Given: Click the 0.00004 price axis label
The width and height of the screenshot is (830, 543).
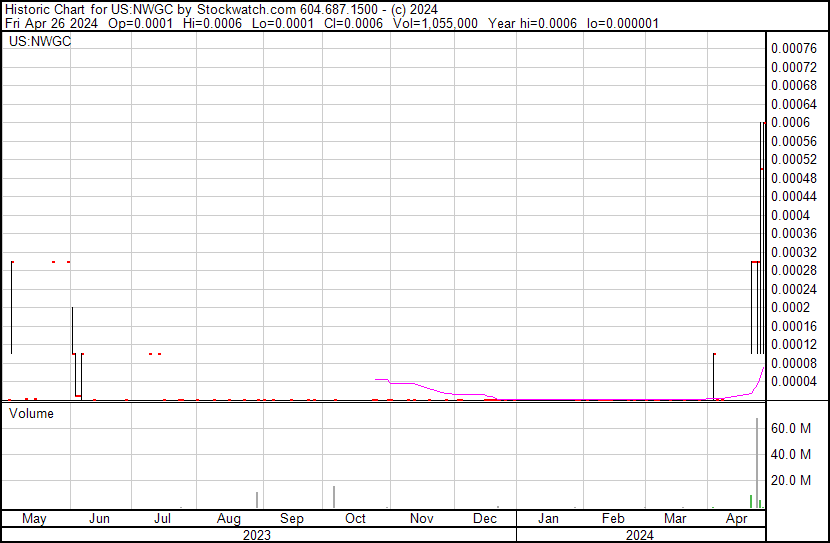Looking at the screenshot, I should [x=793, y=381].
